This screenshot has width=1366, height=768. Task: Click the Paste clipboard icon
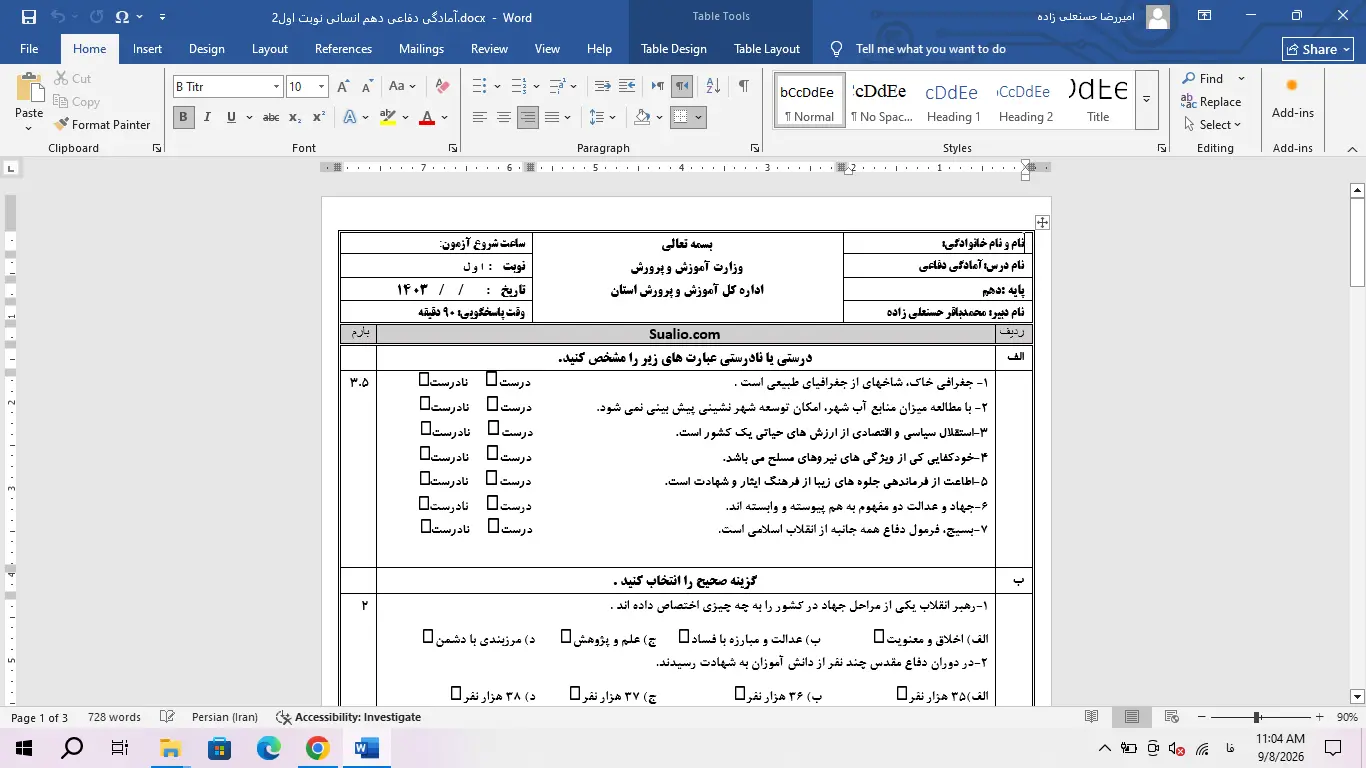pos(29,88)
